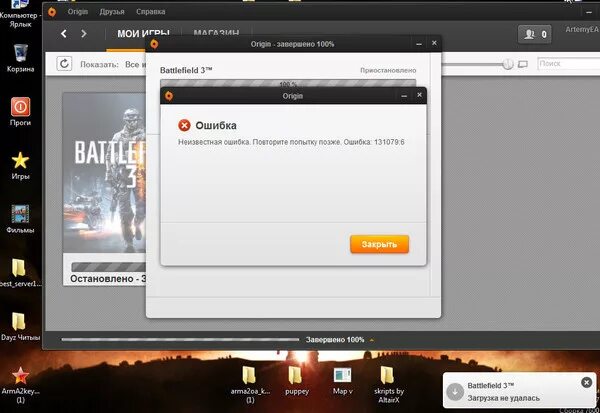This screenshot has width=600, height=413.
Task: Open the Проги desktop icon
Action: pos(20,111)
